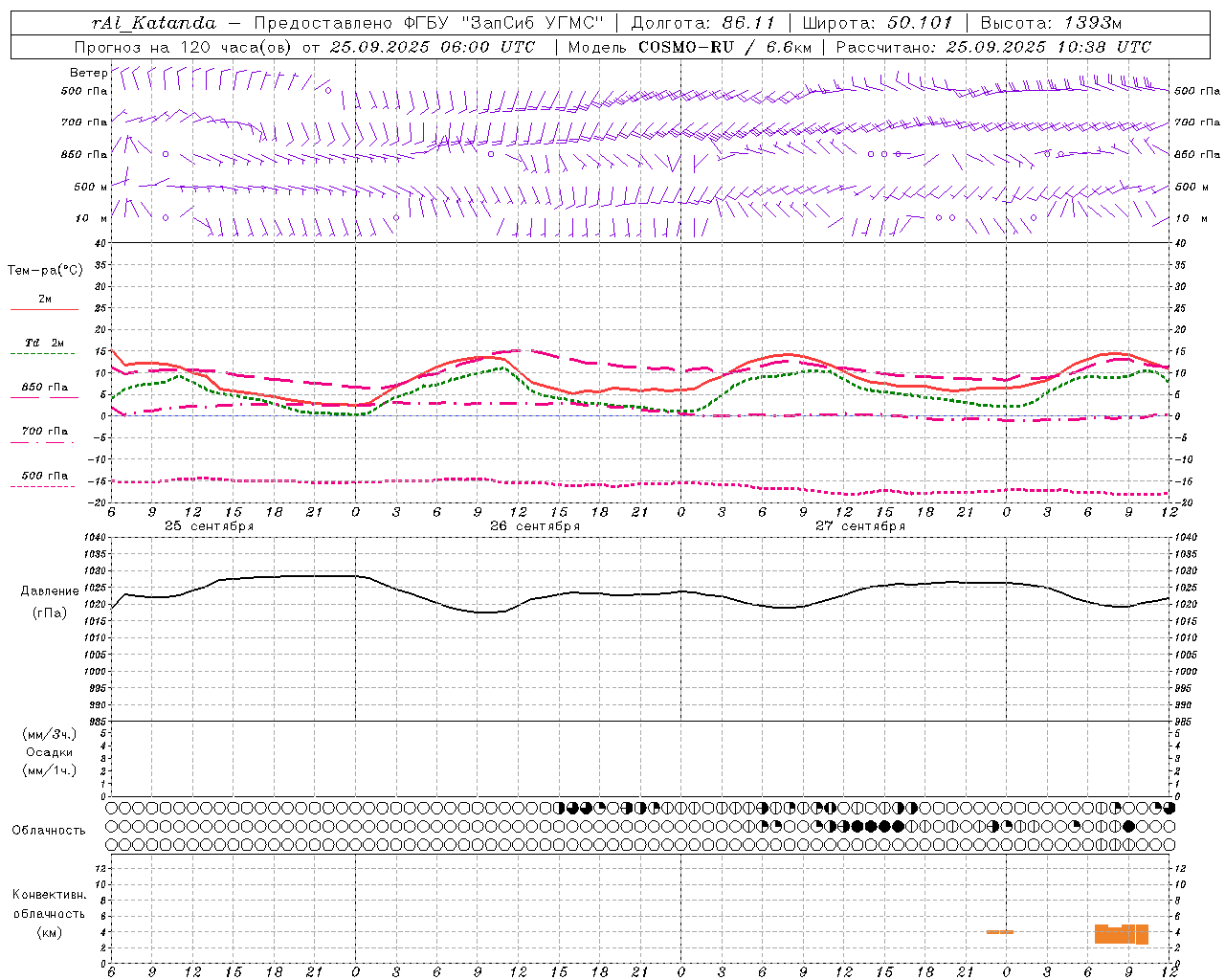Select the forecast start 25.09.2025 06:00 UTC
This screenshot has height=980, width=1225.
[433, 47]
